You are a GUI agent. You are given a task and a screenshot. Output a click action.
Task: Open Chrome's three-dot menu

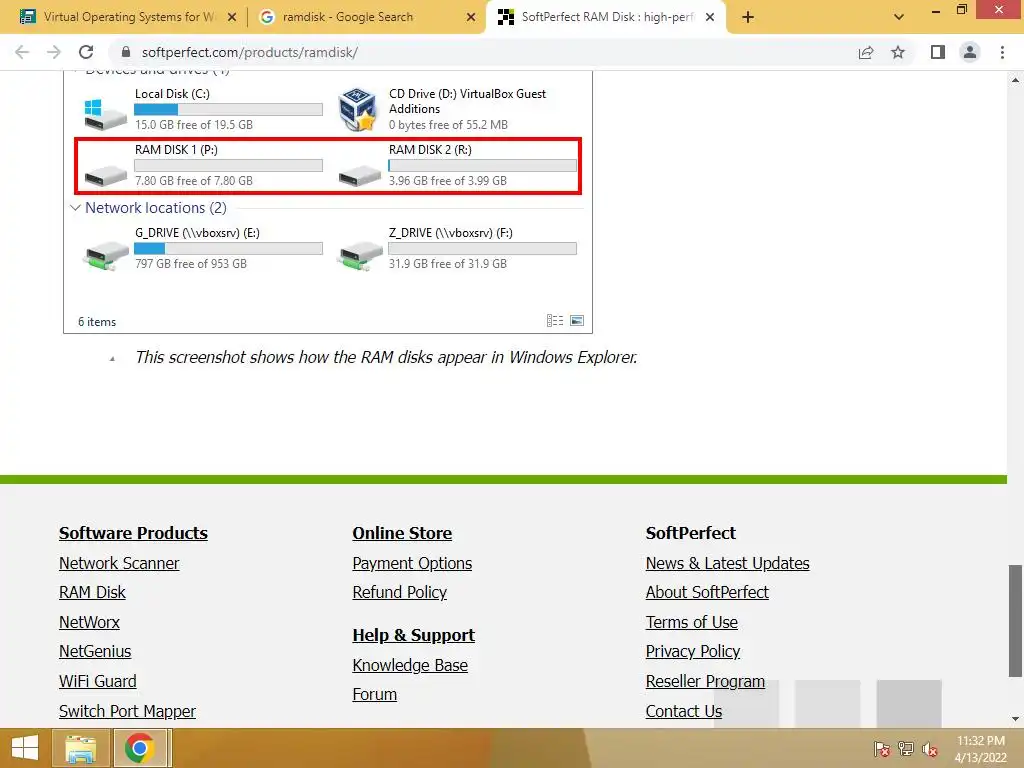point(1002,52)
